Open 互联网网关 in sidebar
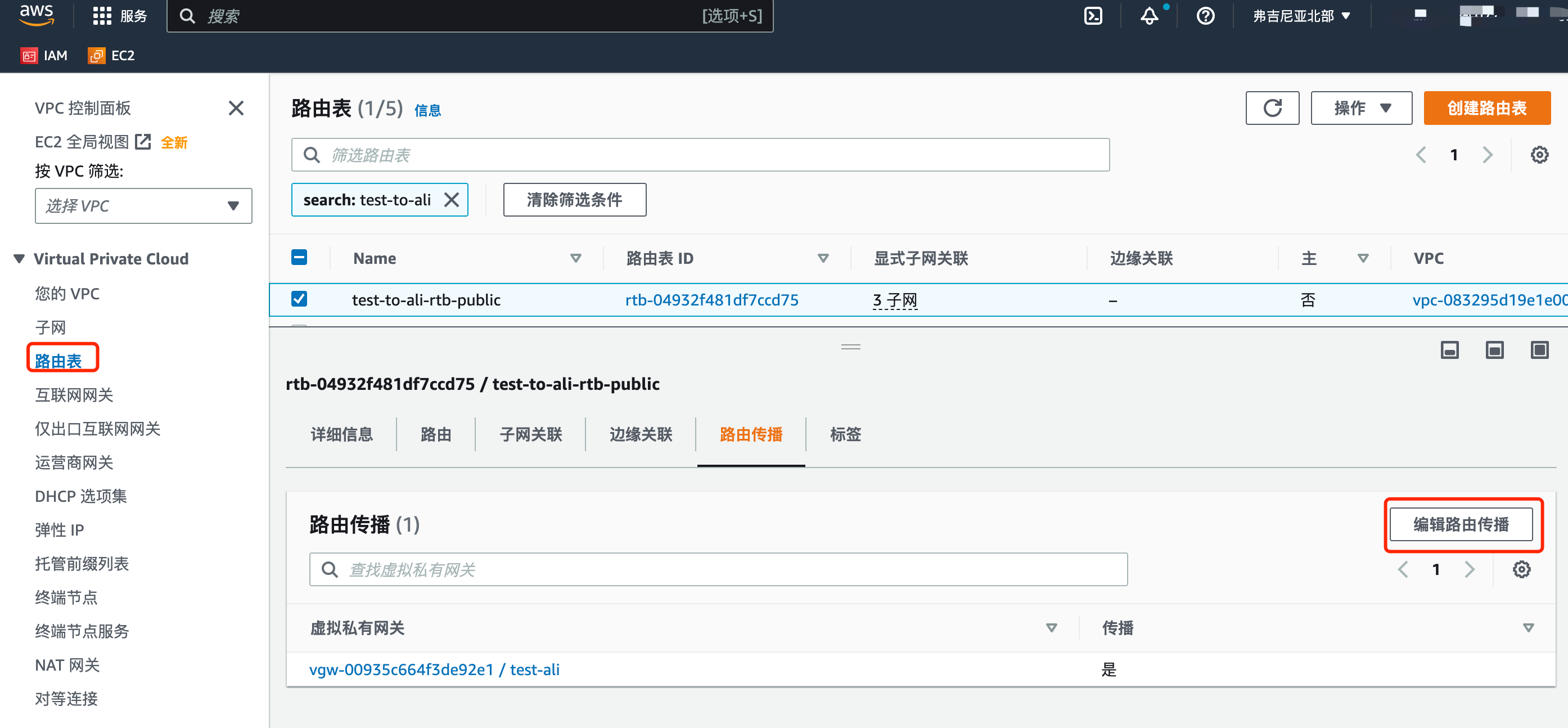The image size is (1568, 728). click(x=74, y=395)
